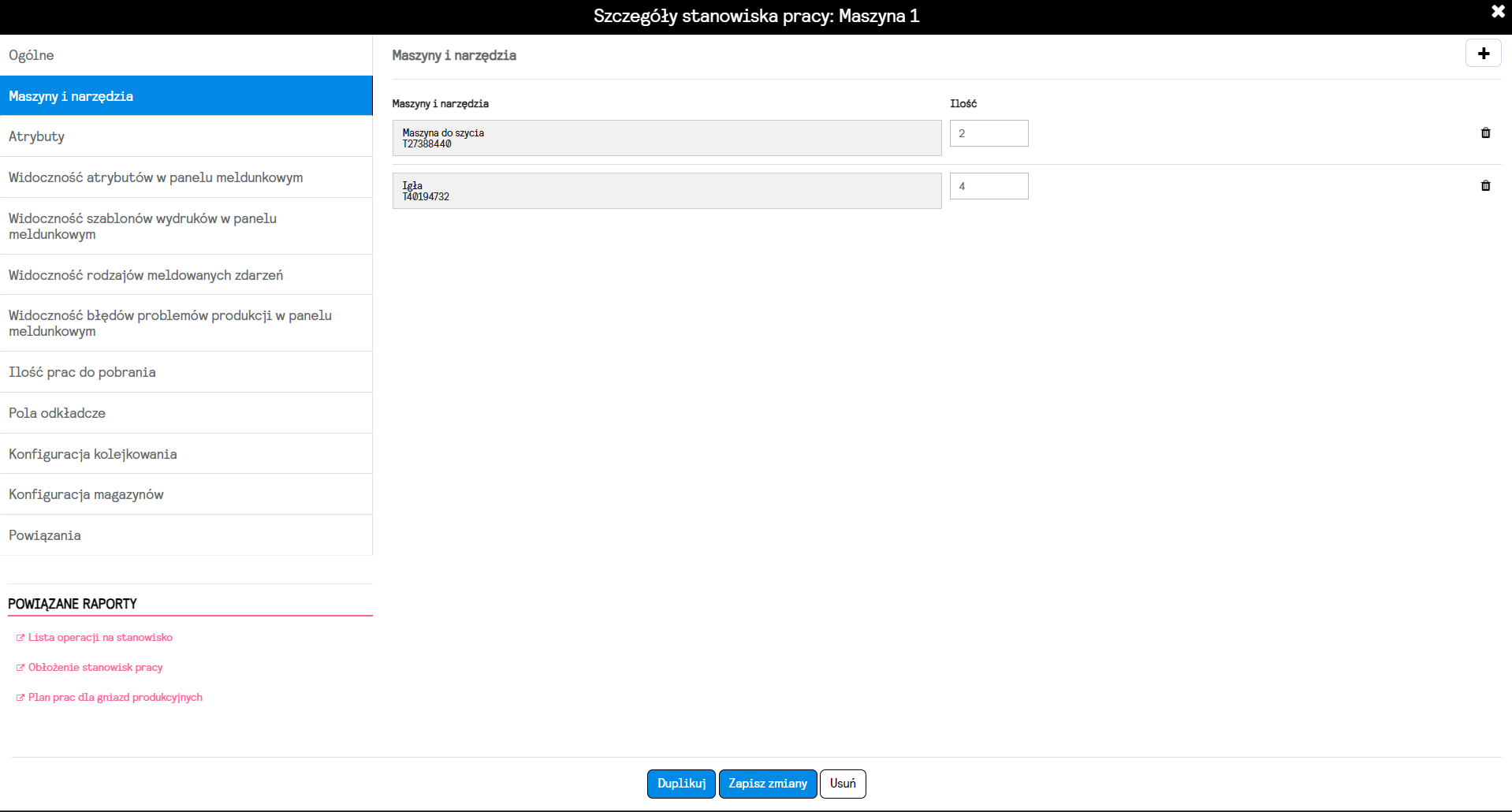Open Ilość prac do pobrania
Image resolution: width=1512 pixels, height=812 pixels.
pos(186,372)
